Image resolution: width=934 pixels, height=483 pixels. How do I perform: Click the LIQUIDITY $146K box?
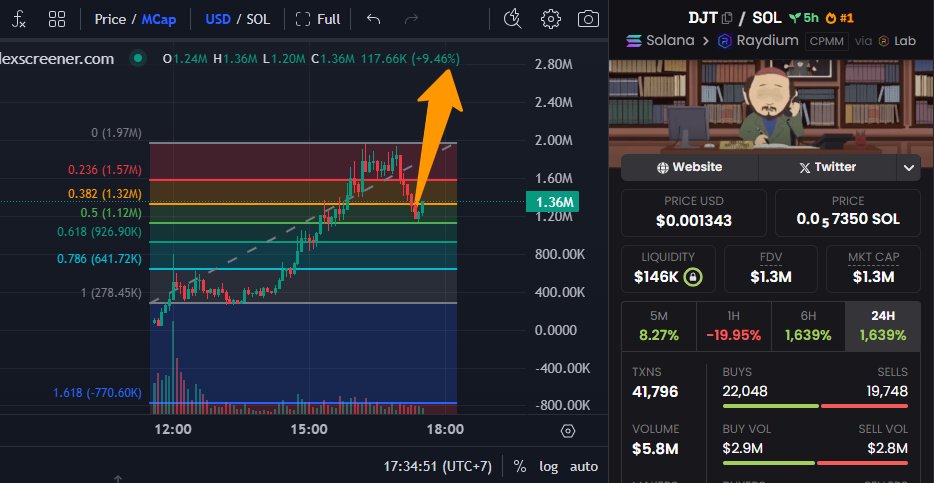pos(668,269)
